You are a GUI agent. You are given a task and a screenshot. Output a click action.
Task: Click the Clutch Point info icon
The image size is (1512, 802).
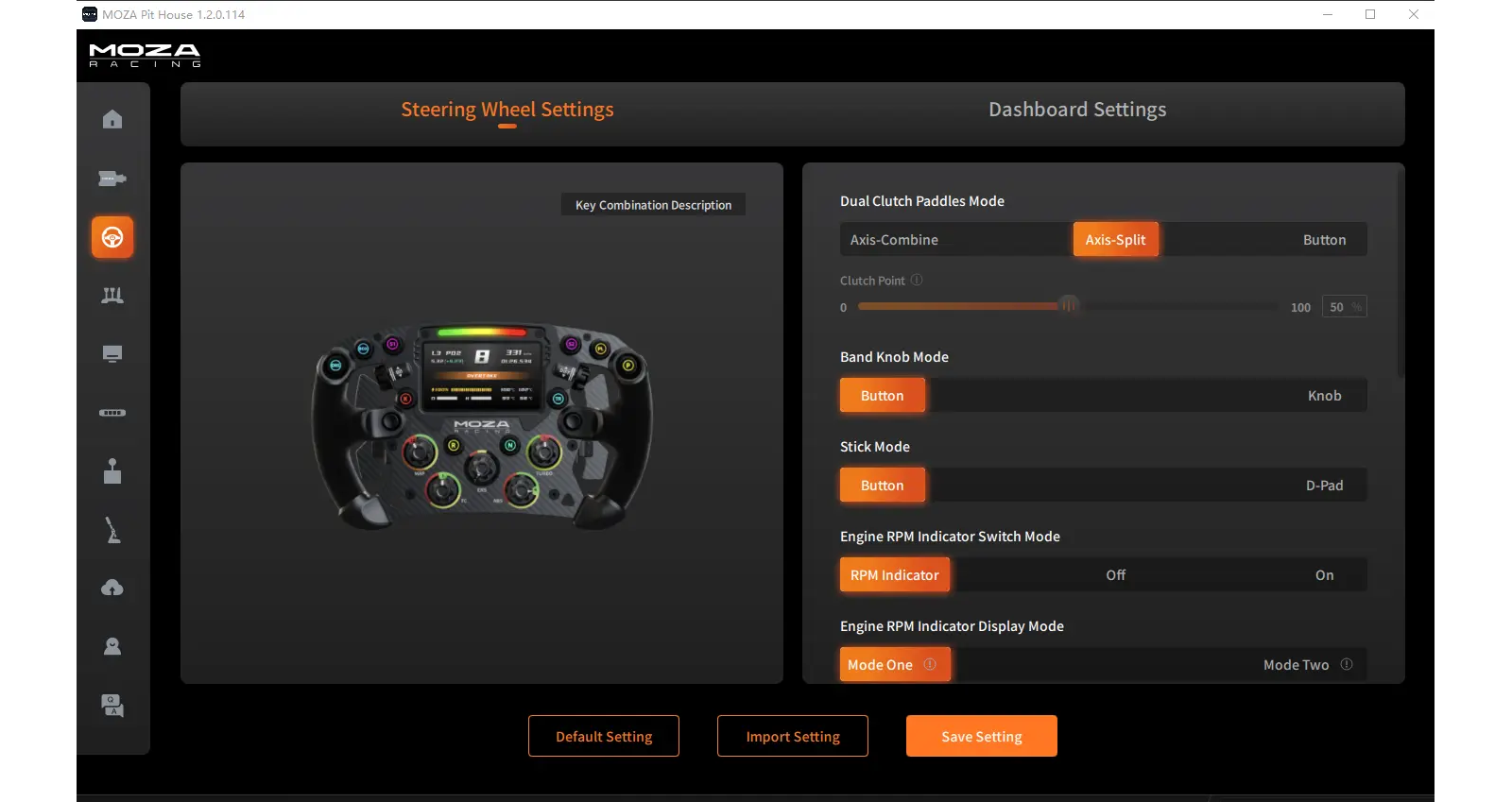pos(917,281)
